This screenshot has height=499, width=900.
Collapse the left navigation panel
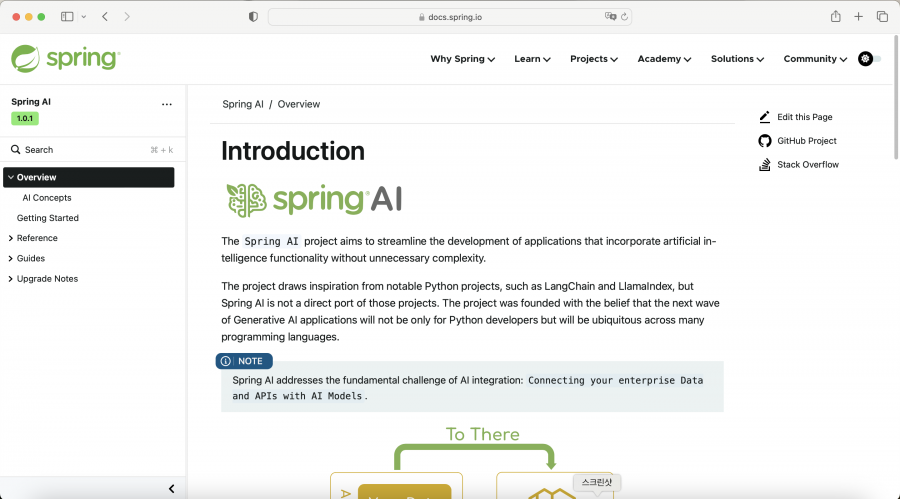click(x=172, y=489)
